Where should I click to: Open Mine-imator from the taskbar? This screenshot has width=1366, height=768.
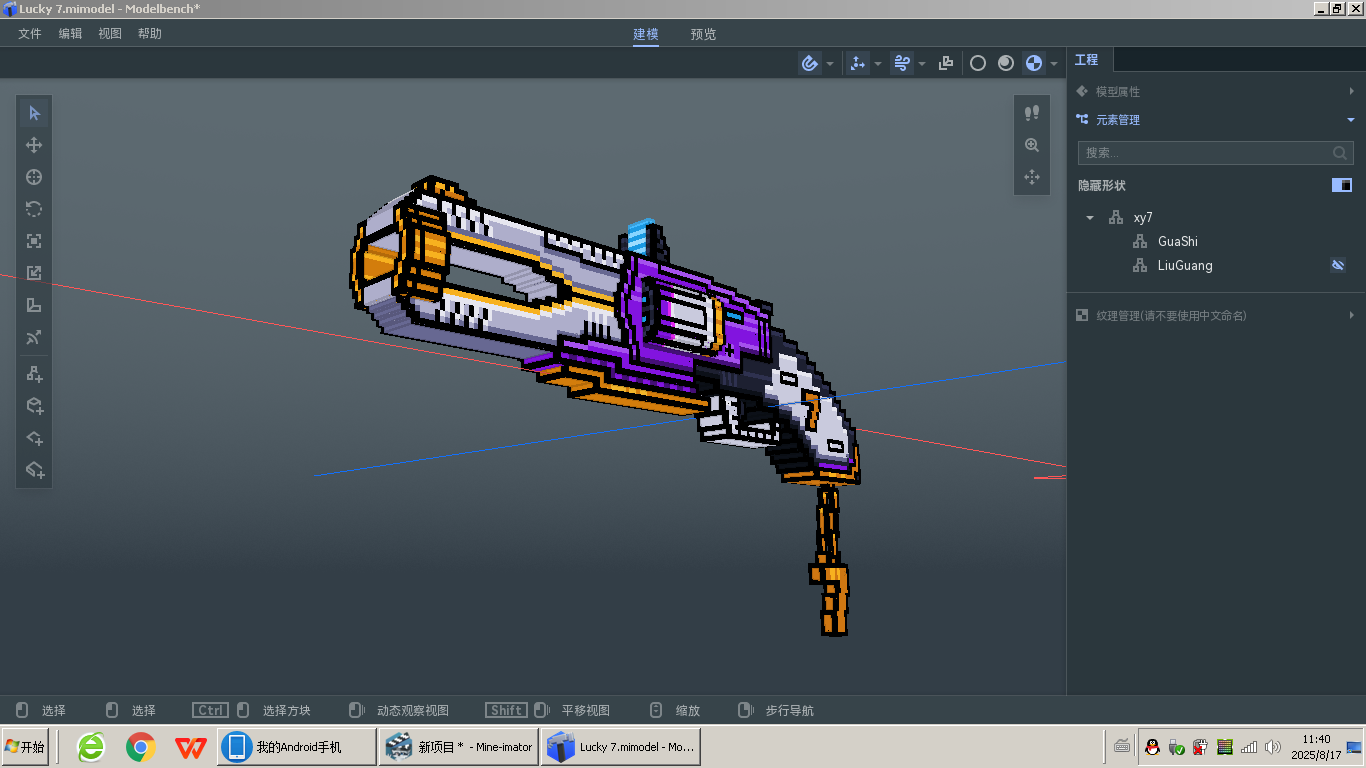coord(459,747)
